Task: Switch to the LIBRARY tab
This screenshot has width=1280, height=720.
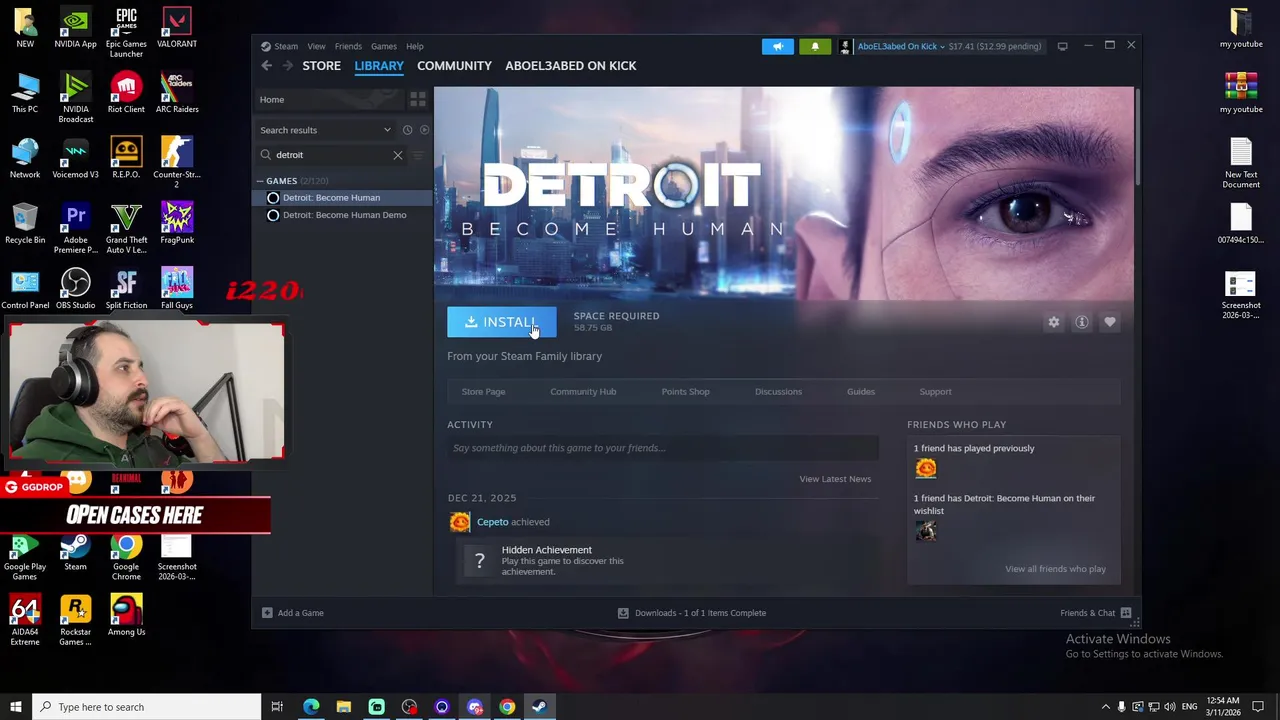Action: pos(379,66)
